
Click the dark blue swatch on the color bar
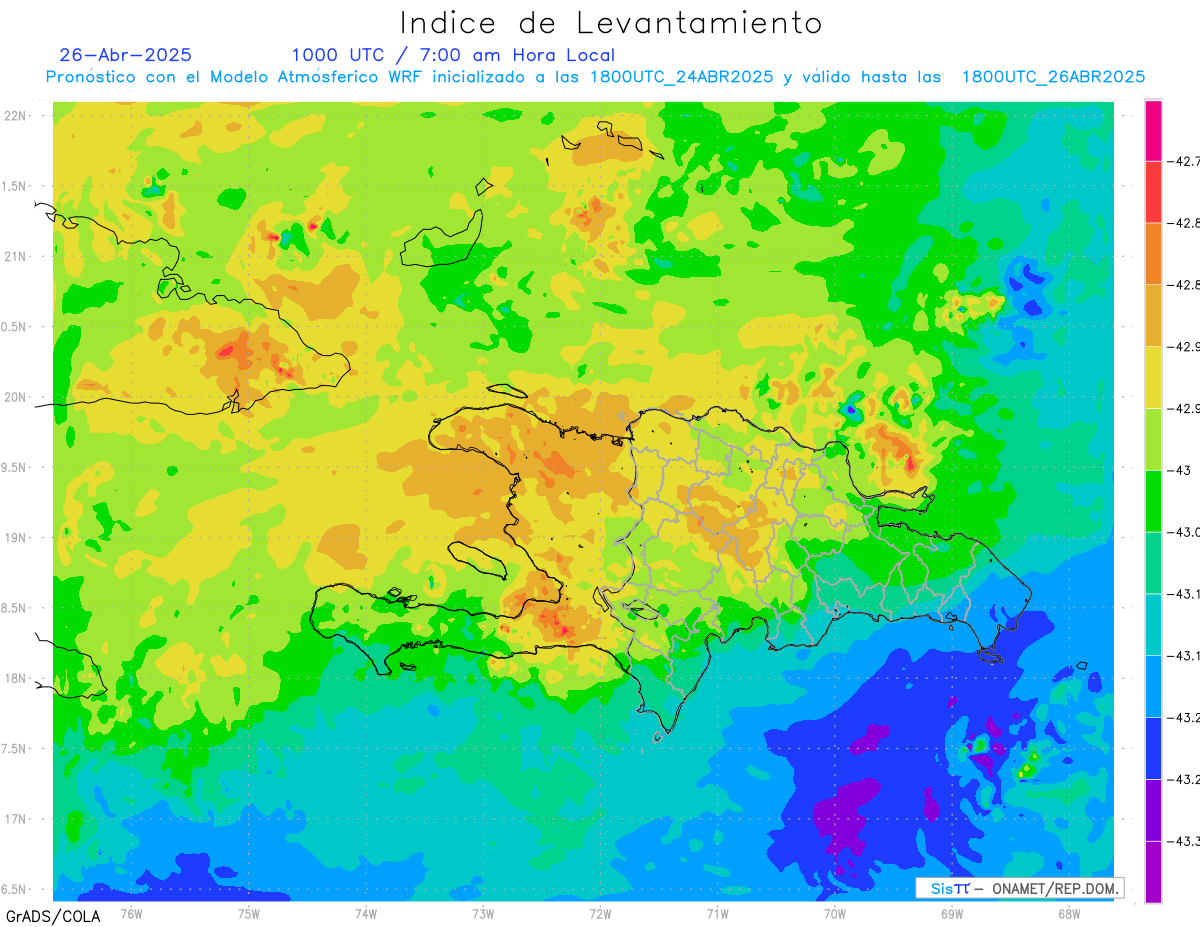[x=1153, y=748]
